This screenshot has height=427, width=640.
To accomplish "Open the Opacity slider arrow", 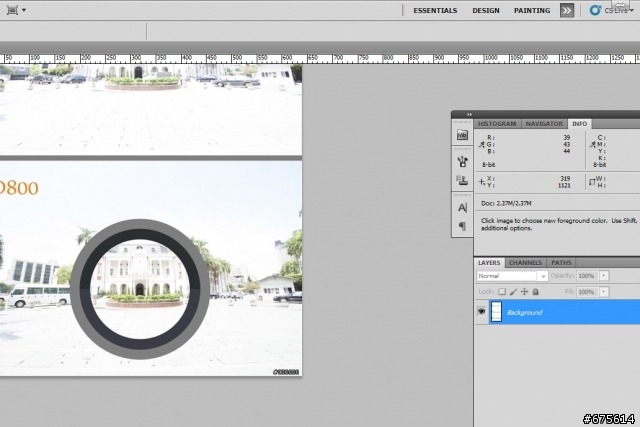I will click(602, 275).
